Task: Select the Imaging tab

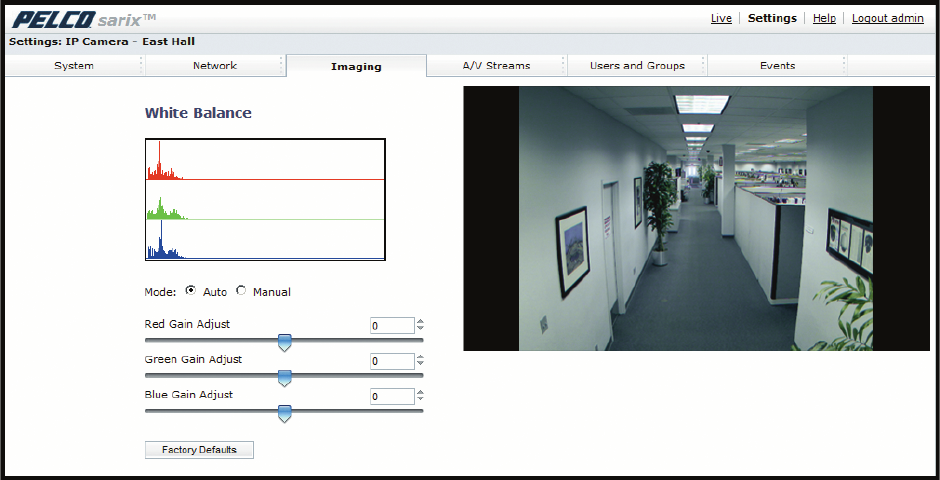Action: [356, 67]
